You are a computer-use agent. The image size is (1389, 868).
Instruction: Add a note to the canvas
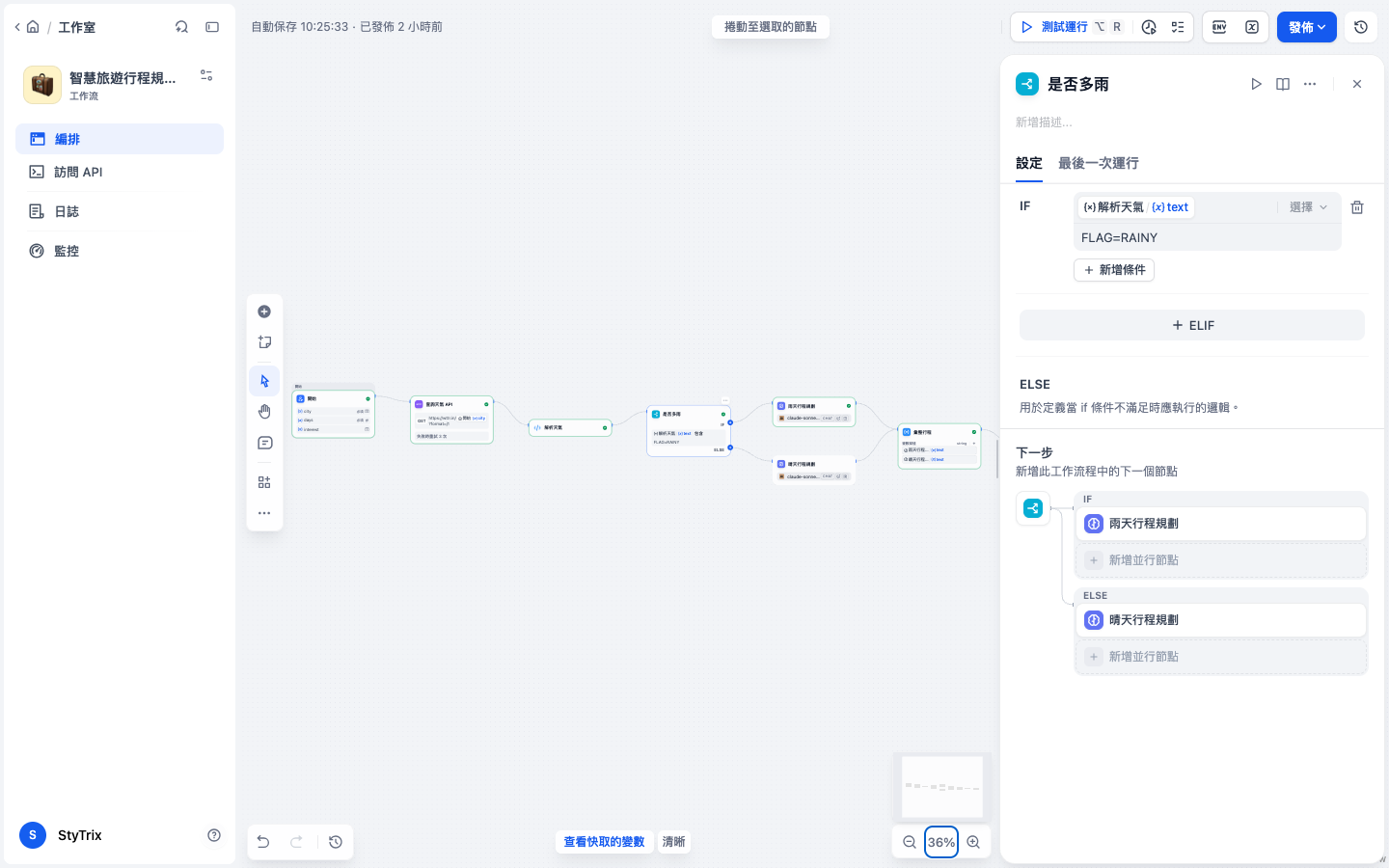tap(264, 342)
